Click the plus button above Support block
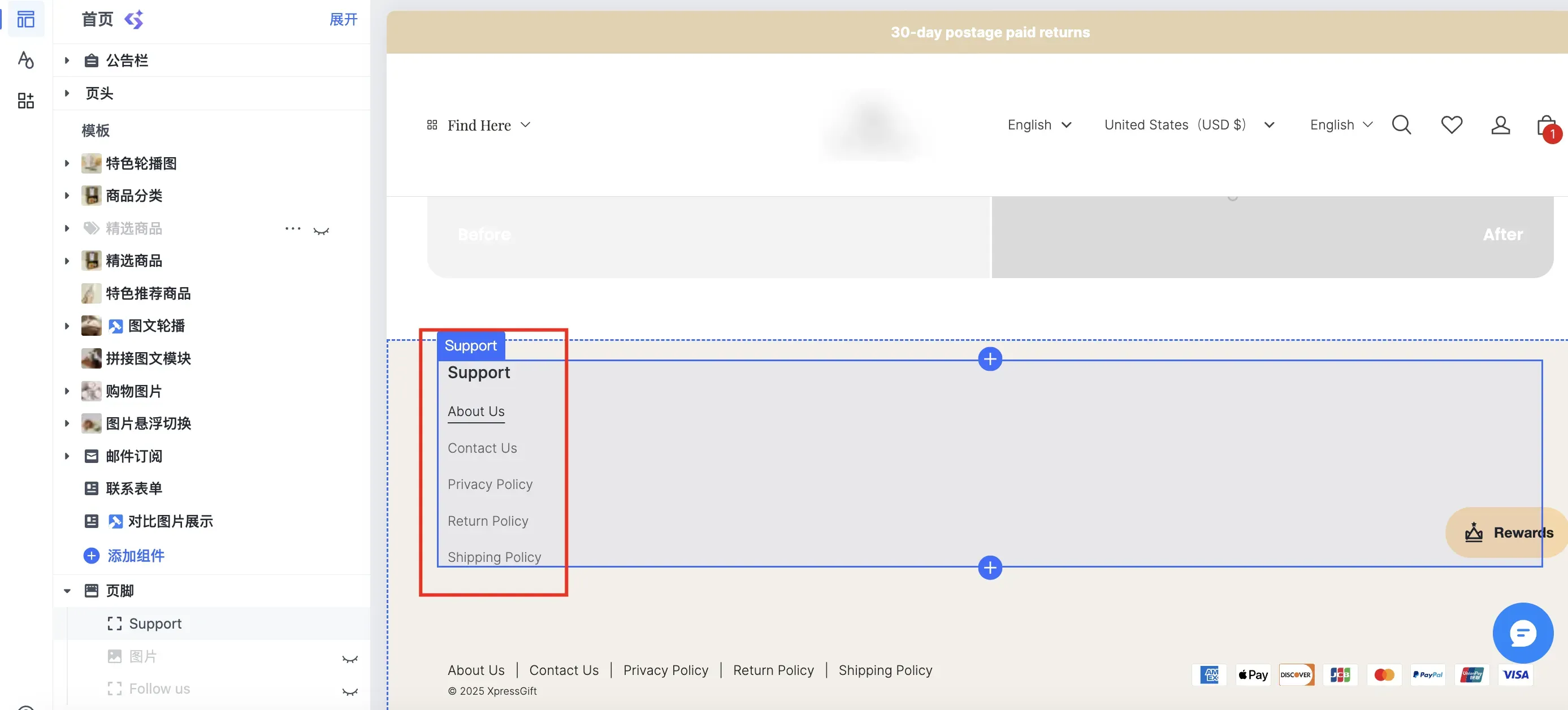The width and height of the screenshot is (1568, 710). (x=990, y=358)
